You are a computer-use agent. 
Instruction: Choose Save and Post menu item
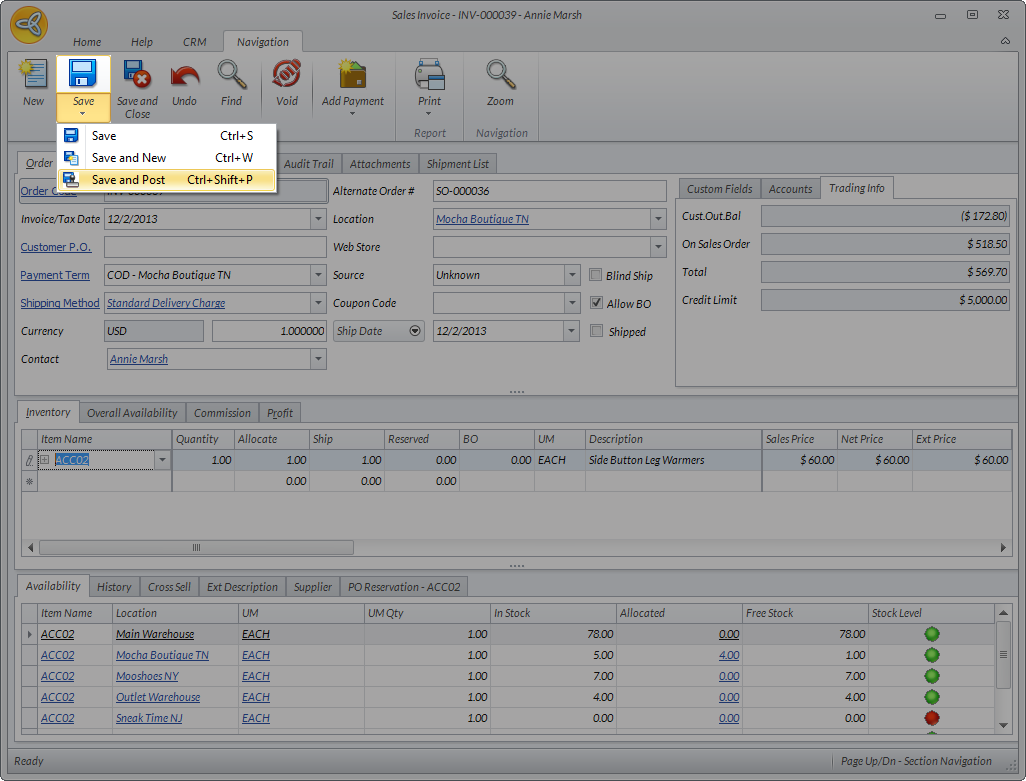pos(128,180)
